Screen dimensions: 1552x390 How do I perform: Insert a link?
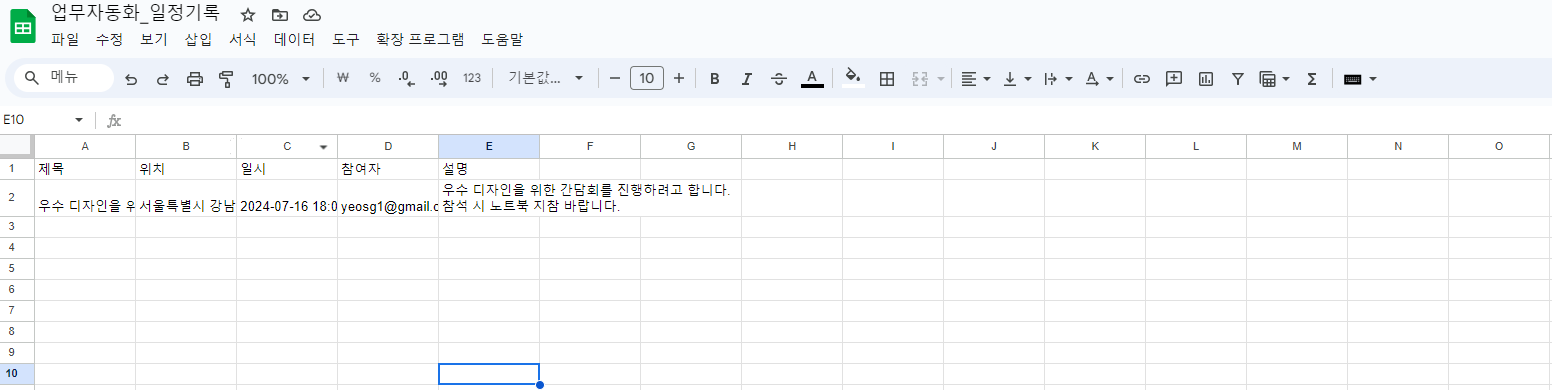1141,78
